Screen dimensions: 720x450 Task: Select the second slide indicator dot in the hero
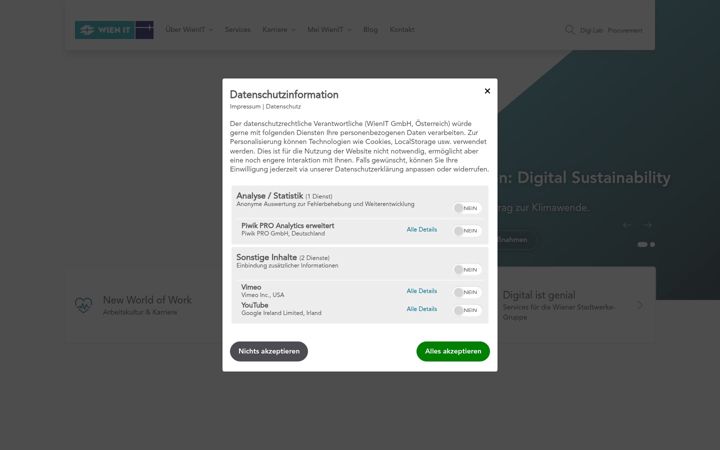point(652,244)
